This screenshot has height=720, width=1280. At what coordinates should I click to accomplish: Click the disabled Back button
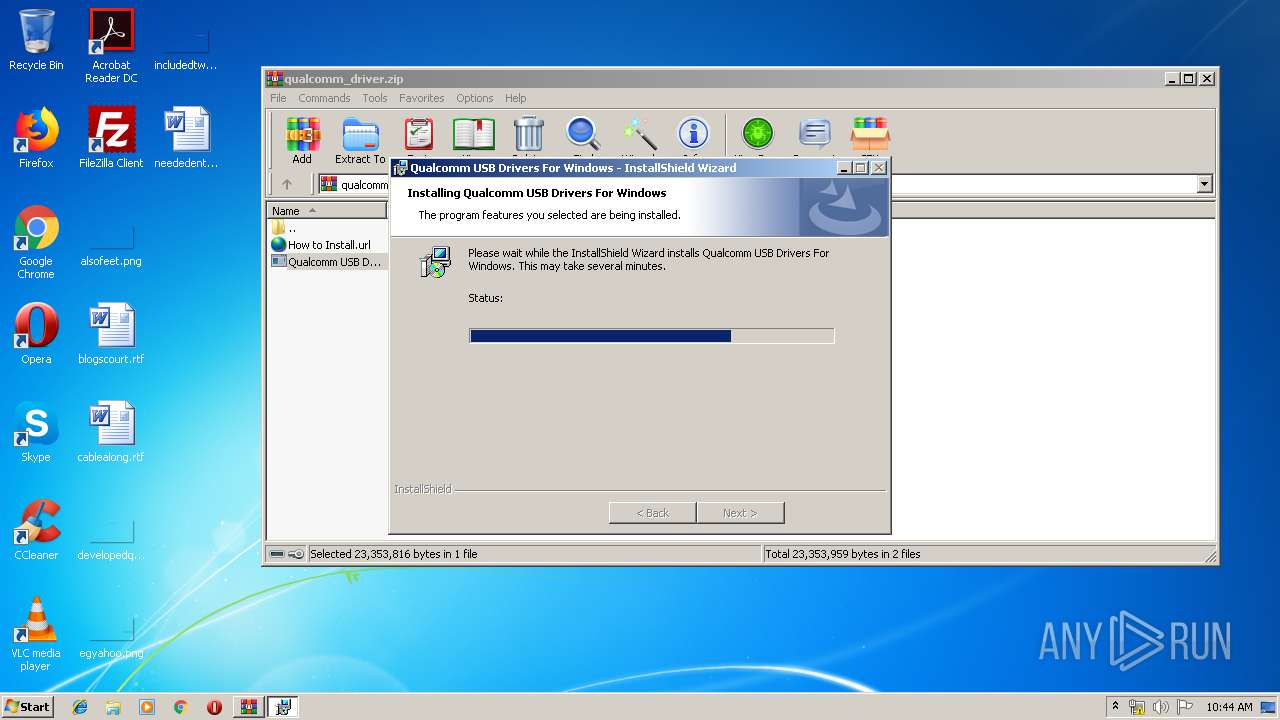pos(653,513)
